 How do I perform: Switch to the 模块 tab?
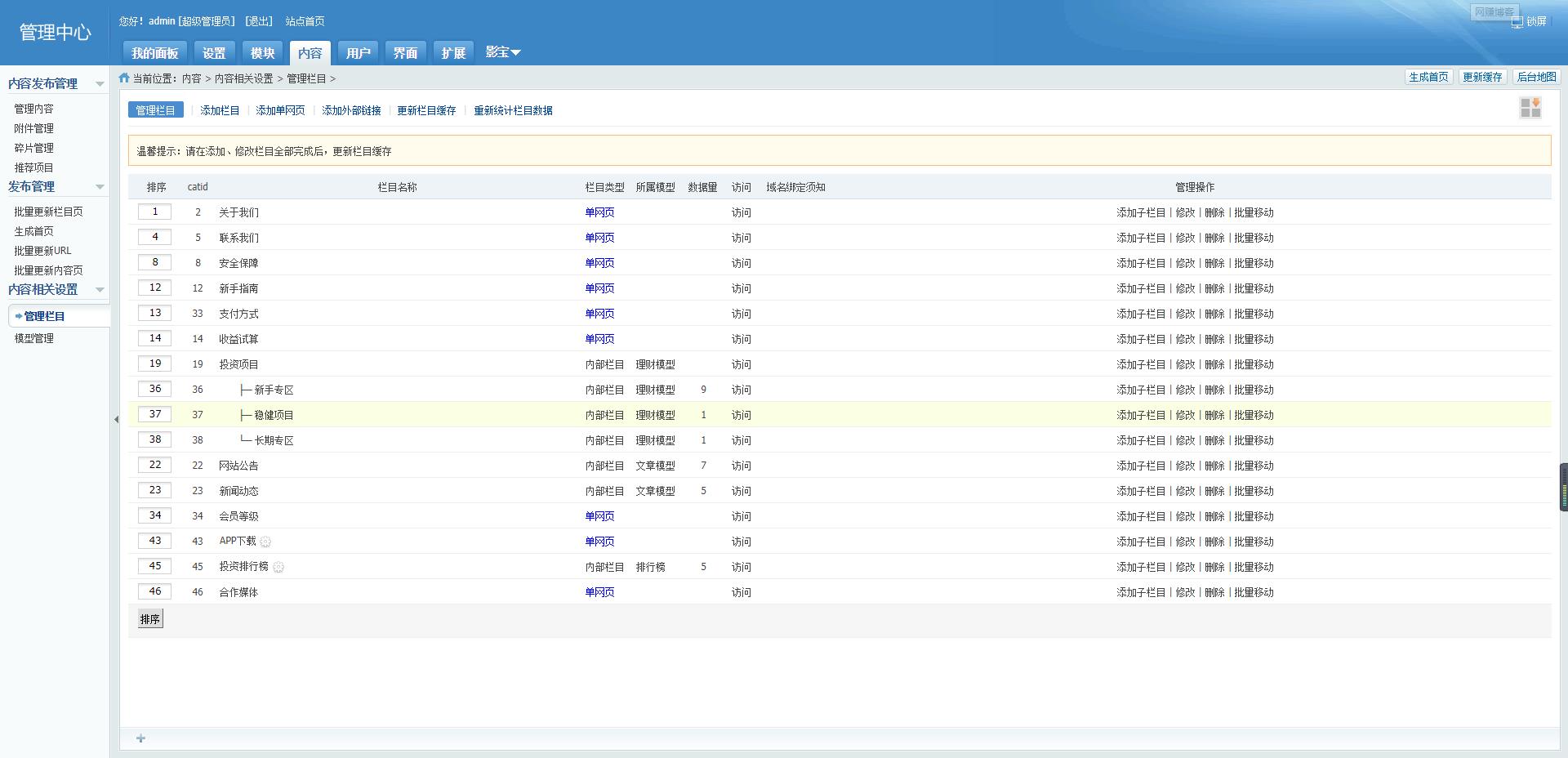coord(262,53)
